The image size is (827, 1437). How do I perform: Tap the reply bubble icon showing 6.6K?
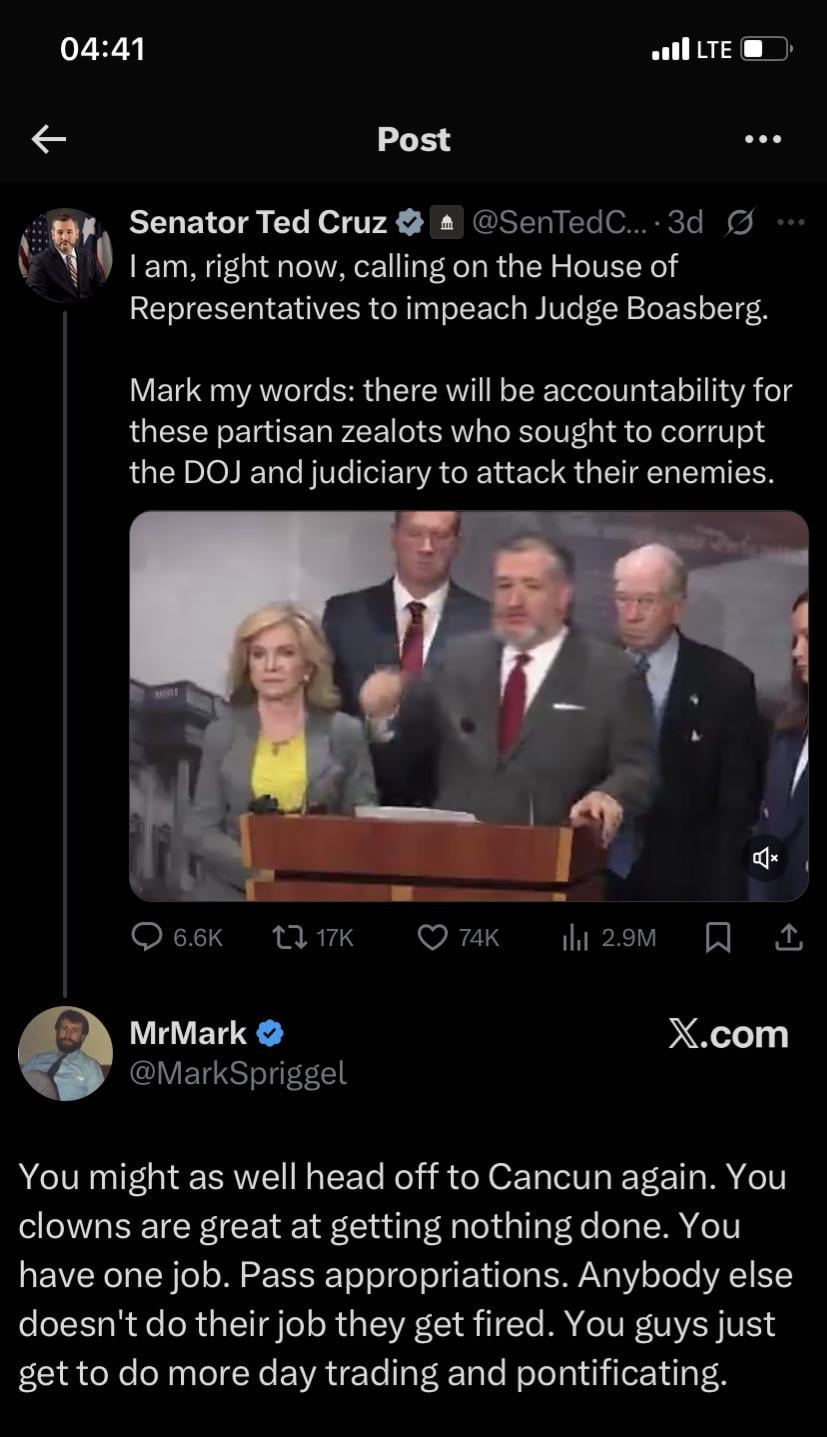coord(148,937)
